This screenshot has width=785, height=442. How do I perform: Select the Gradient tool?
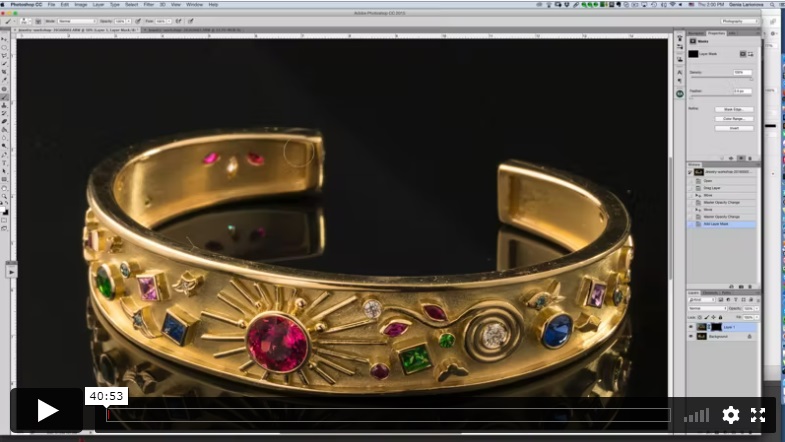tap(5, 130)
